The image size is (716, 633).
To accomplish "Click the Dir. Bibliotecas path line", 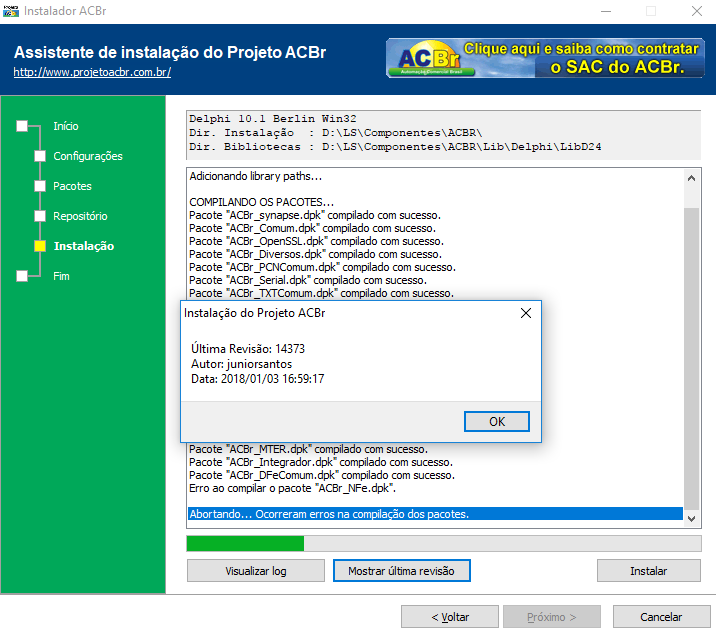I will tap(395, 147).
